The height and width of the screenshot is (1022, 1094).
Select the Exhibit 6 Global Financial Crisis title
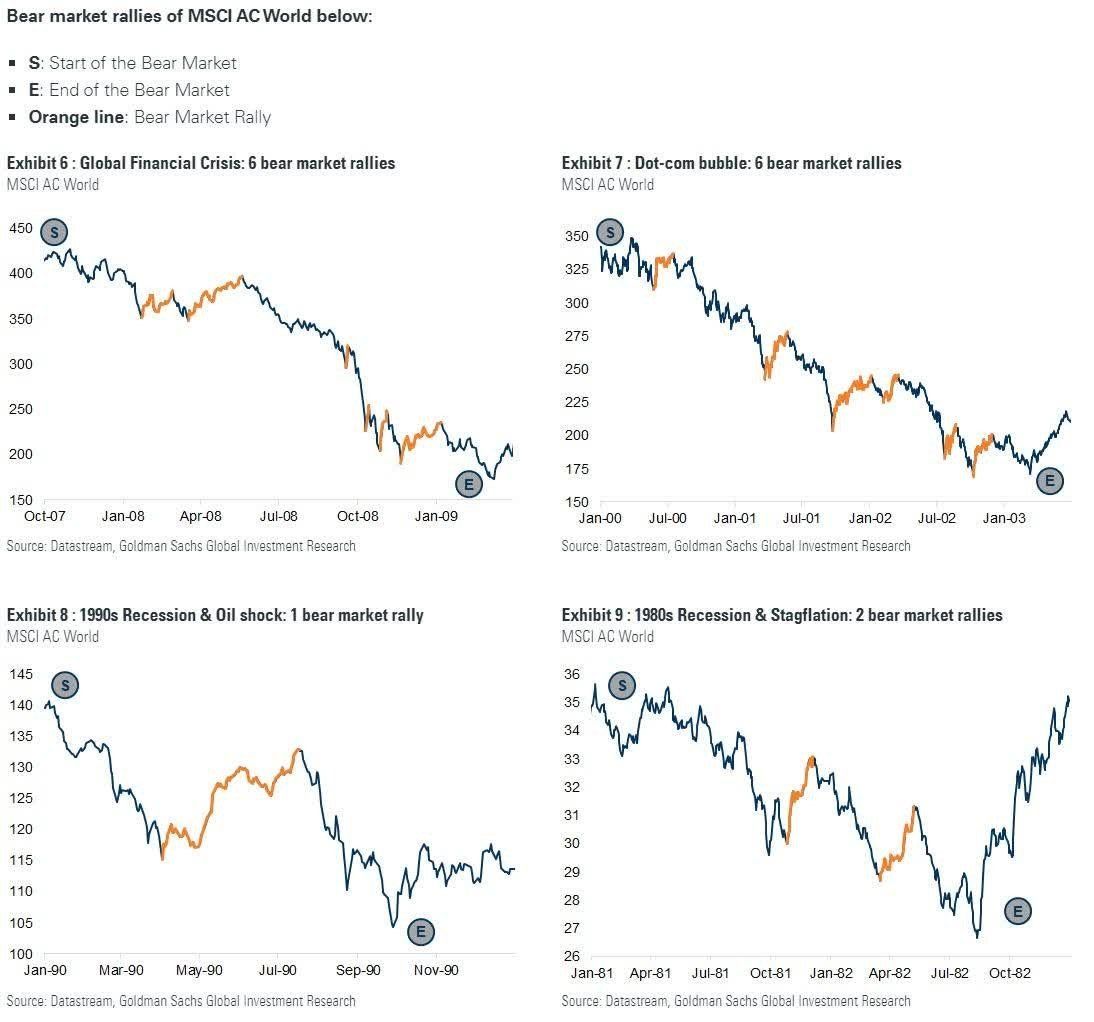pos(201,163)
